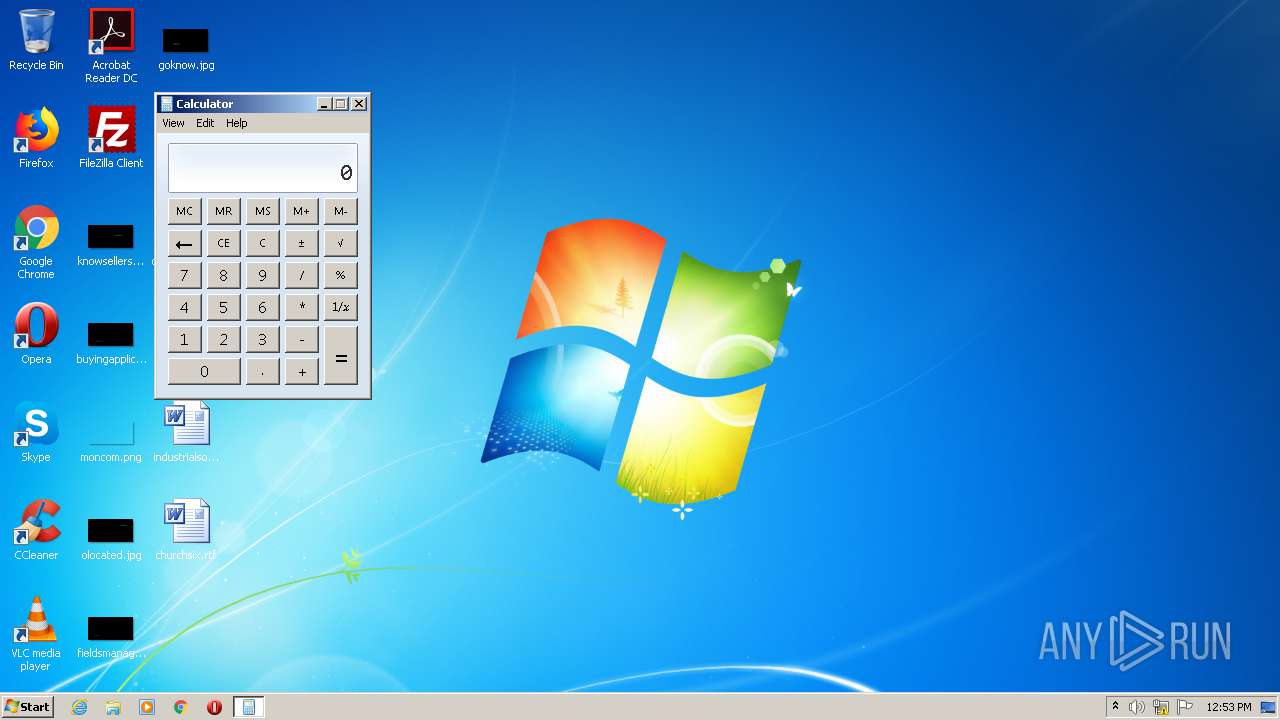This screenshot has width=1280, height=720.
Task: Click the M- memory subtract button
Action: [x=340, y=211]
